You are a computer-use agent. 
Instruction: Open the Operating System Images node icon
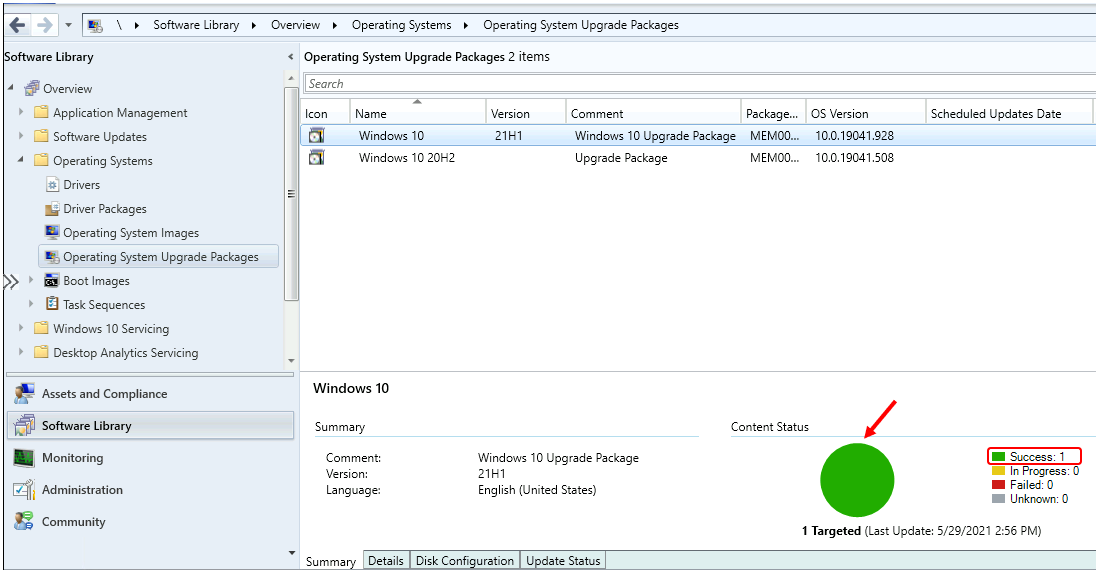point(53,232)
